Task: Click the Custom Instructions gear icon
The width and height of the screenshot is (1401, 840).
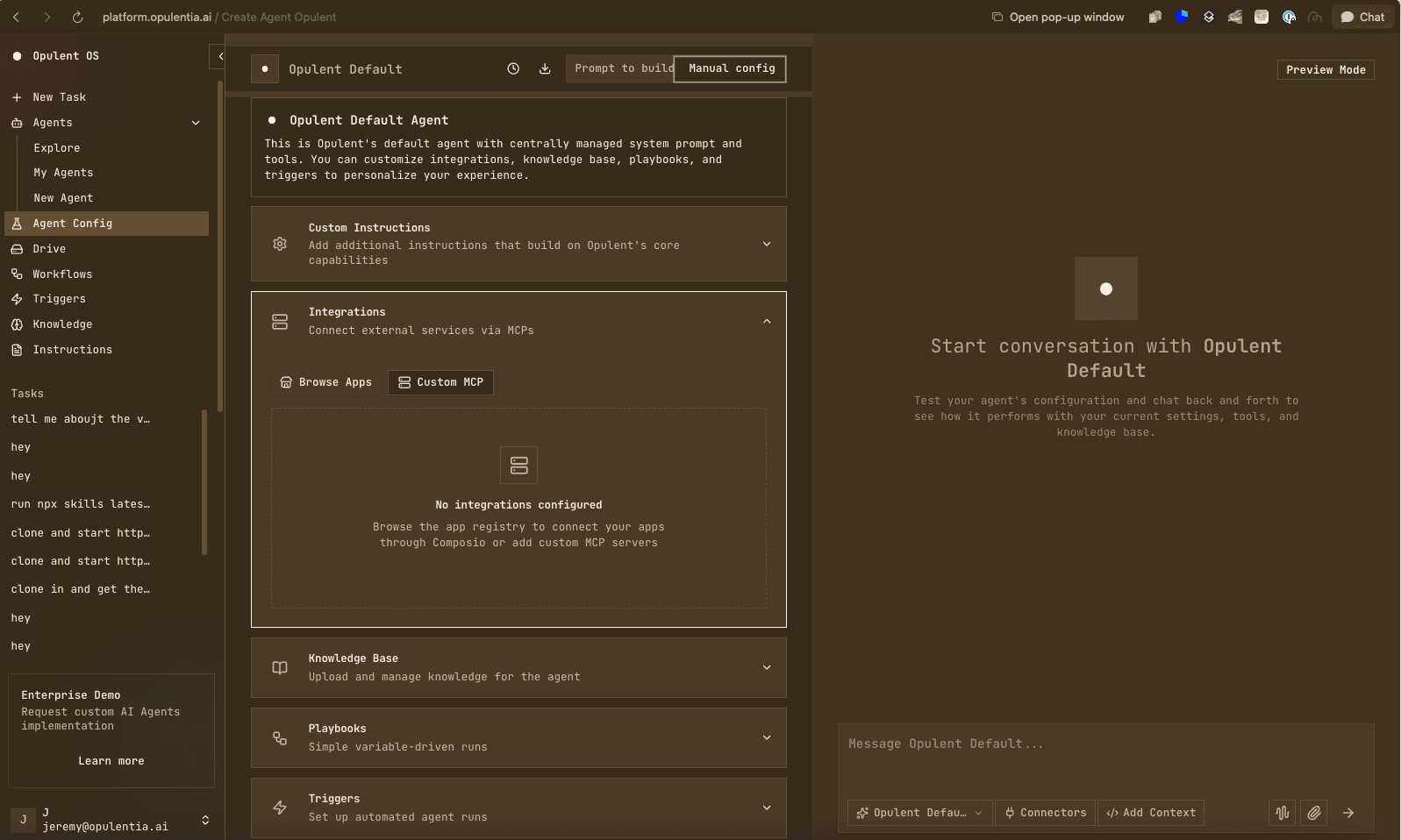Action: click(280, 244)
